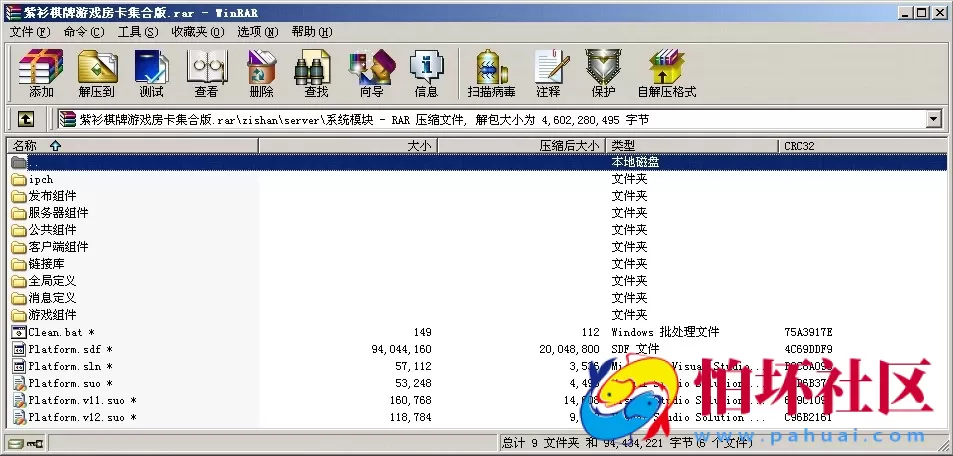Select the Platform.sln file icon
This screenshot has width=953, height=456.
(19, 366)
